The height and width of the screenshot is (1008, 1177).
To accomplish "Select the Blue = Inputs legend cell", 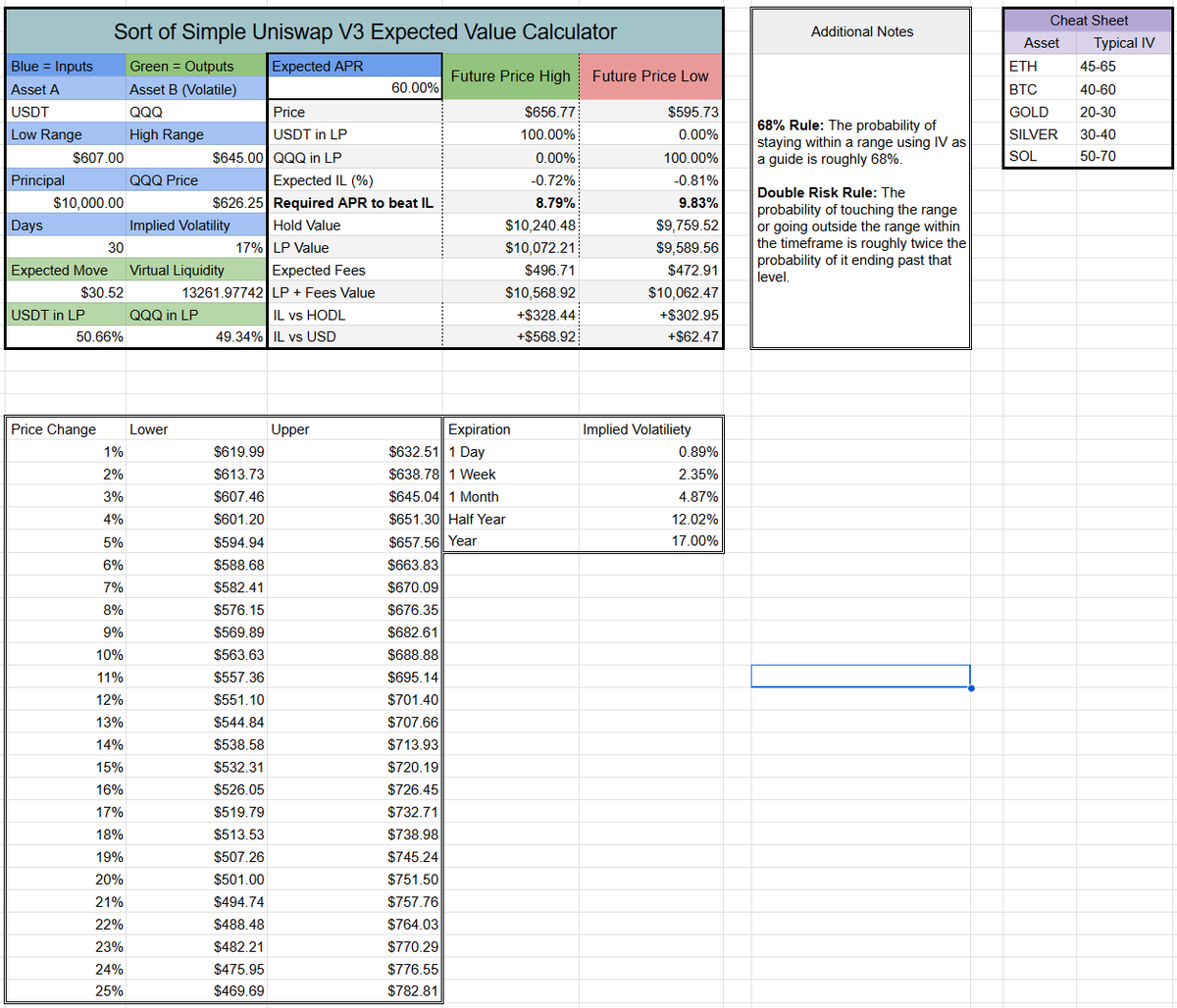I will [x=66, y=66].
